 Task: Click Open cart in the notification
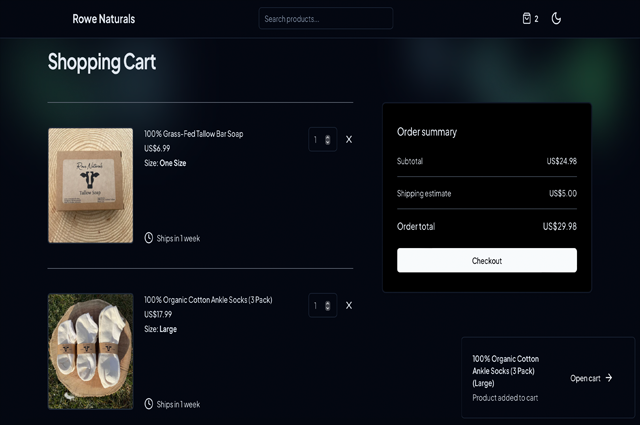click(585, 378)
